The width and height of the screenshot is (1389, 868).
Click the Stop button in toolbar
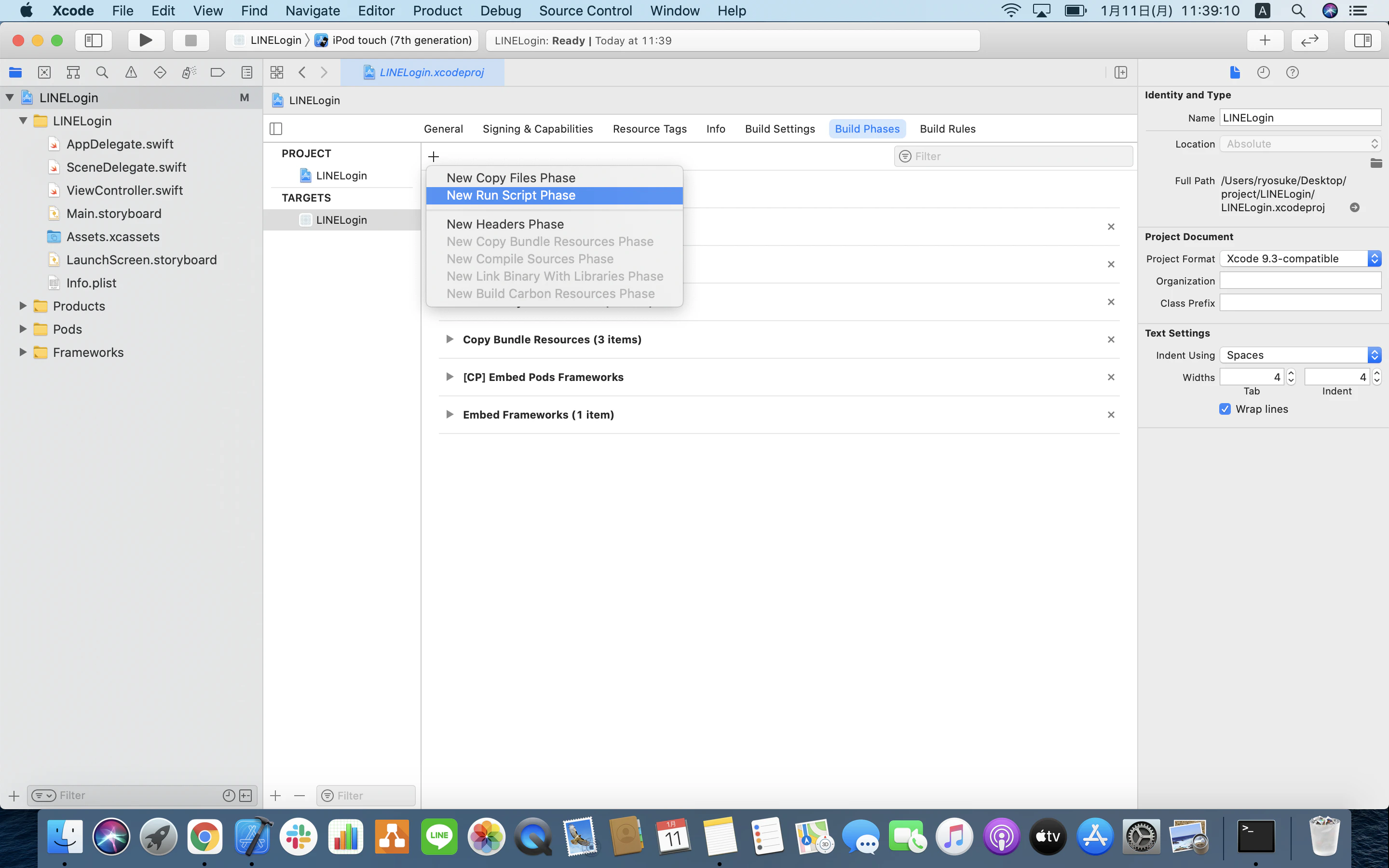click(x=191, y=40)
